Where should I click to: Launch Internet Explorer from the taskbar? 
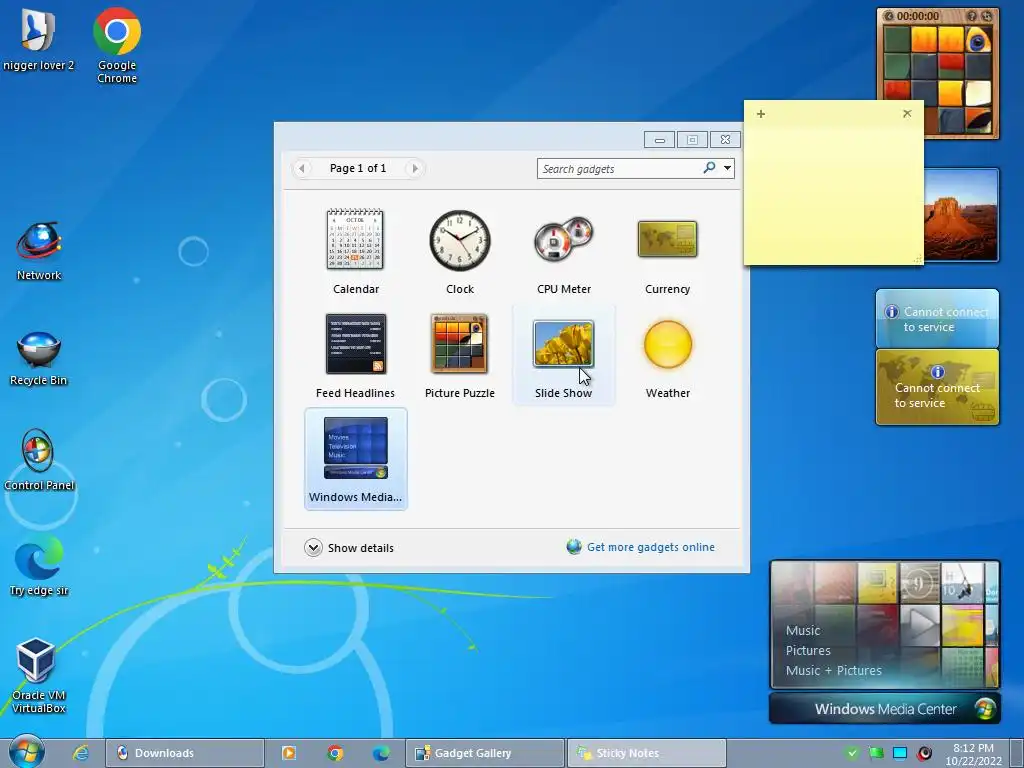pos(81,753)
